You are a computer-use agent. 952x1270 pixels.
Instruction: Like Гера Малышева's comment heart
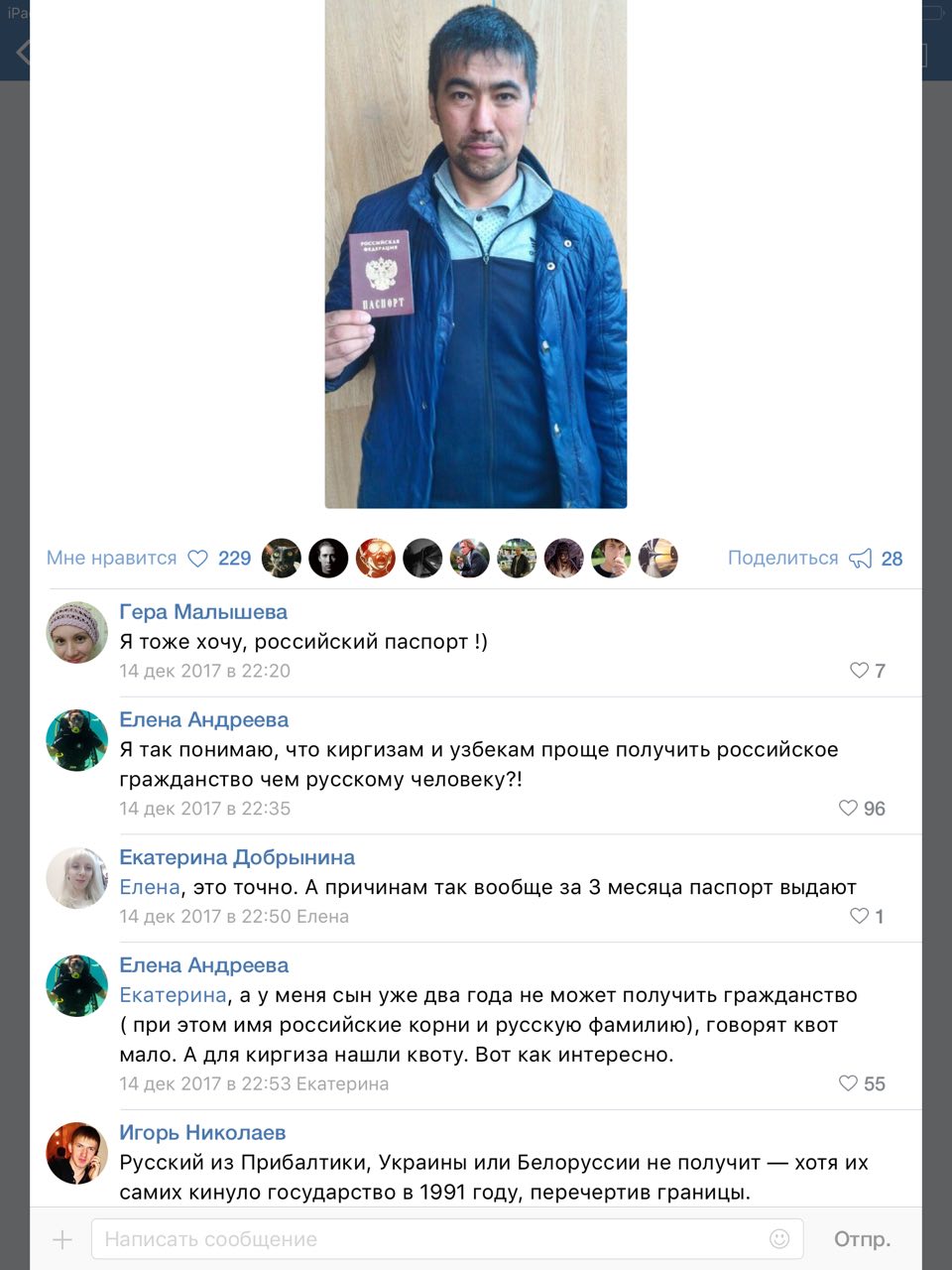(x=859, y=671)
